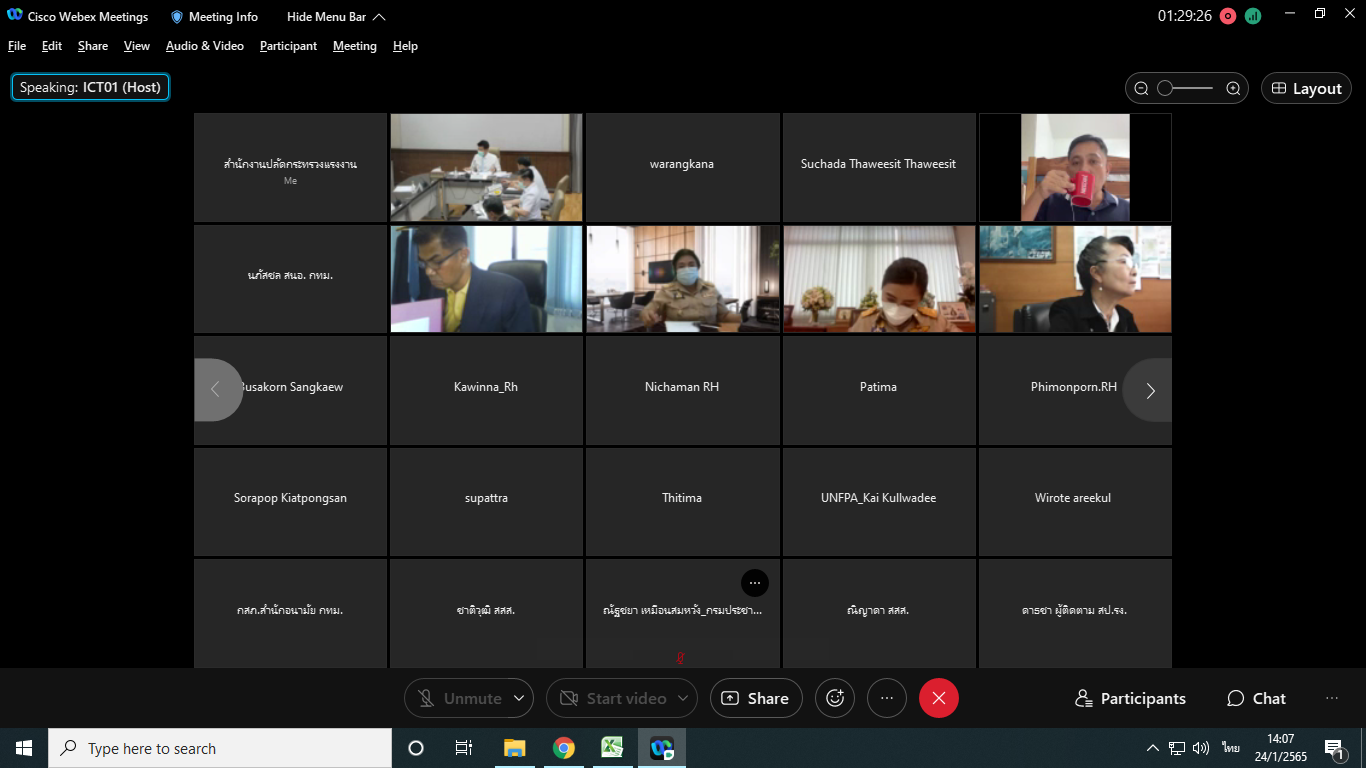
Task: Zoom in with the magnifier plus icon
Action: click(1233, 88)
